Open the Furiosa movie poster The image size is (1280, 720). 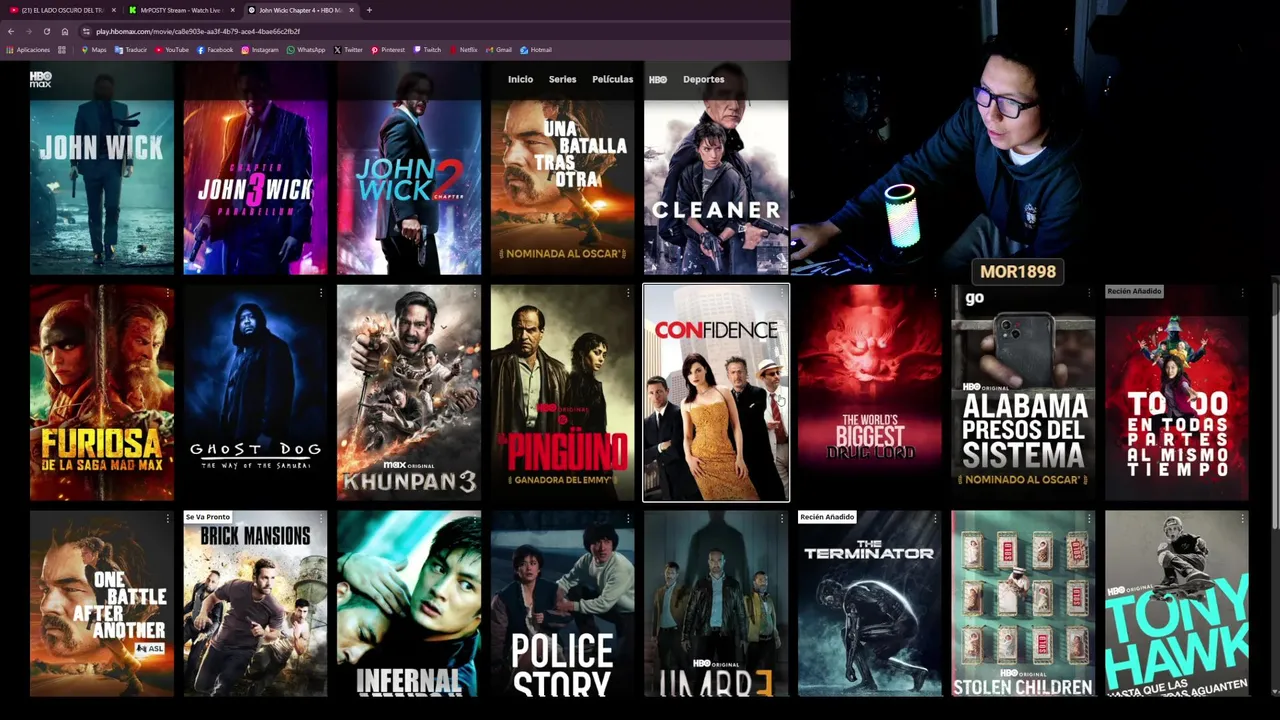tap(101, 392)
